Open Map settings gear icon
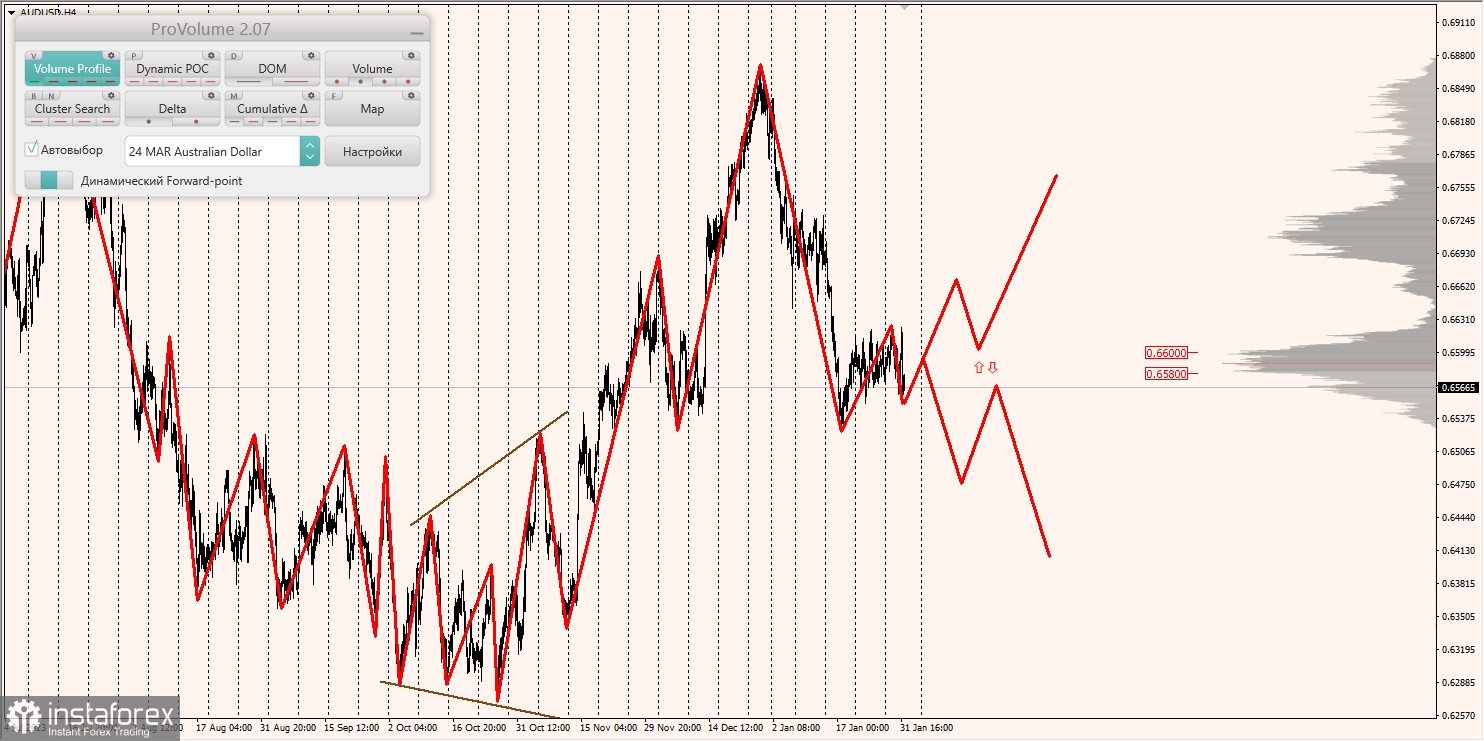This screenshot has height=741, width=1484. coord(411,95)
